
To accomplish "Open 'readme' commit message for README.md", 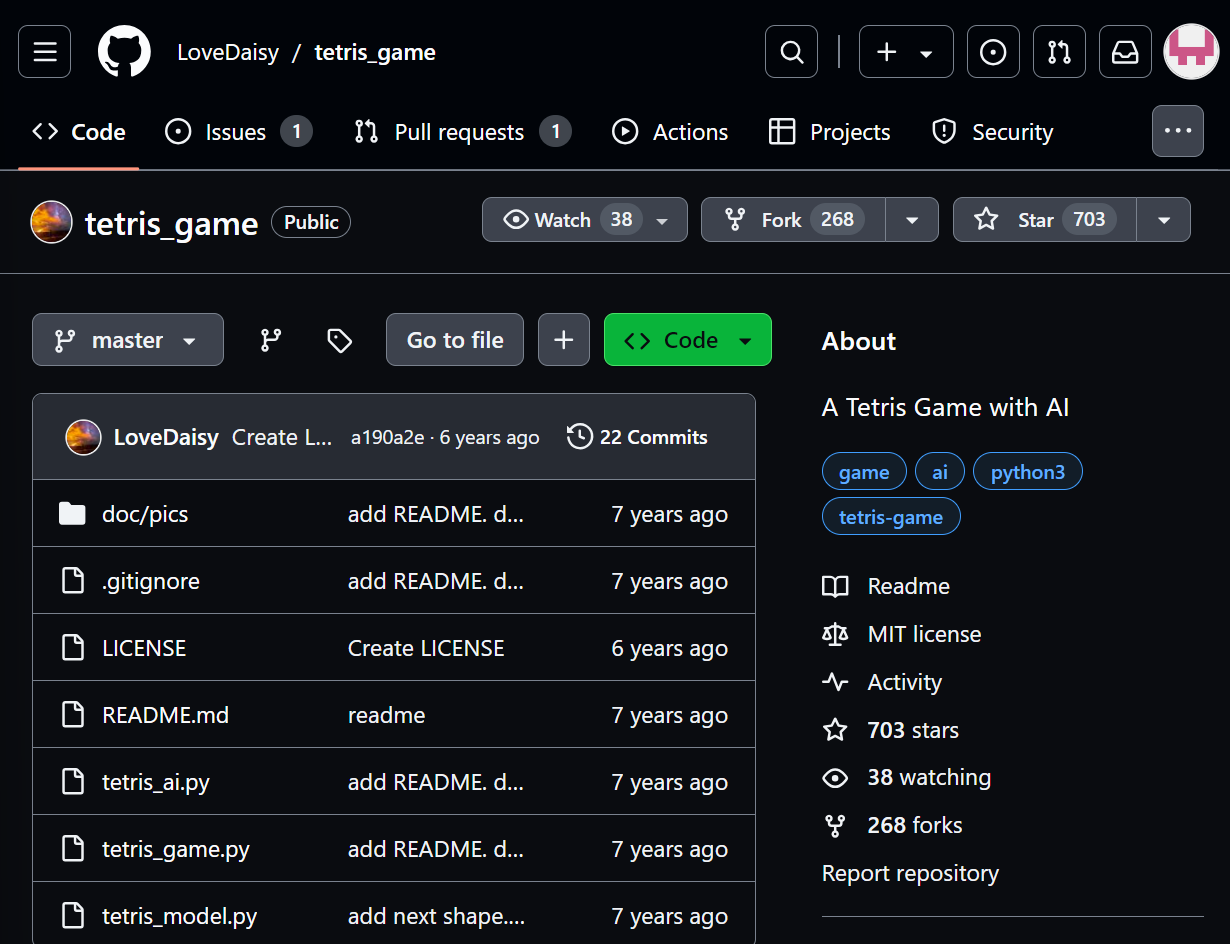I will (386, 715).
